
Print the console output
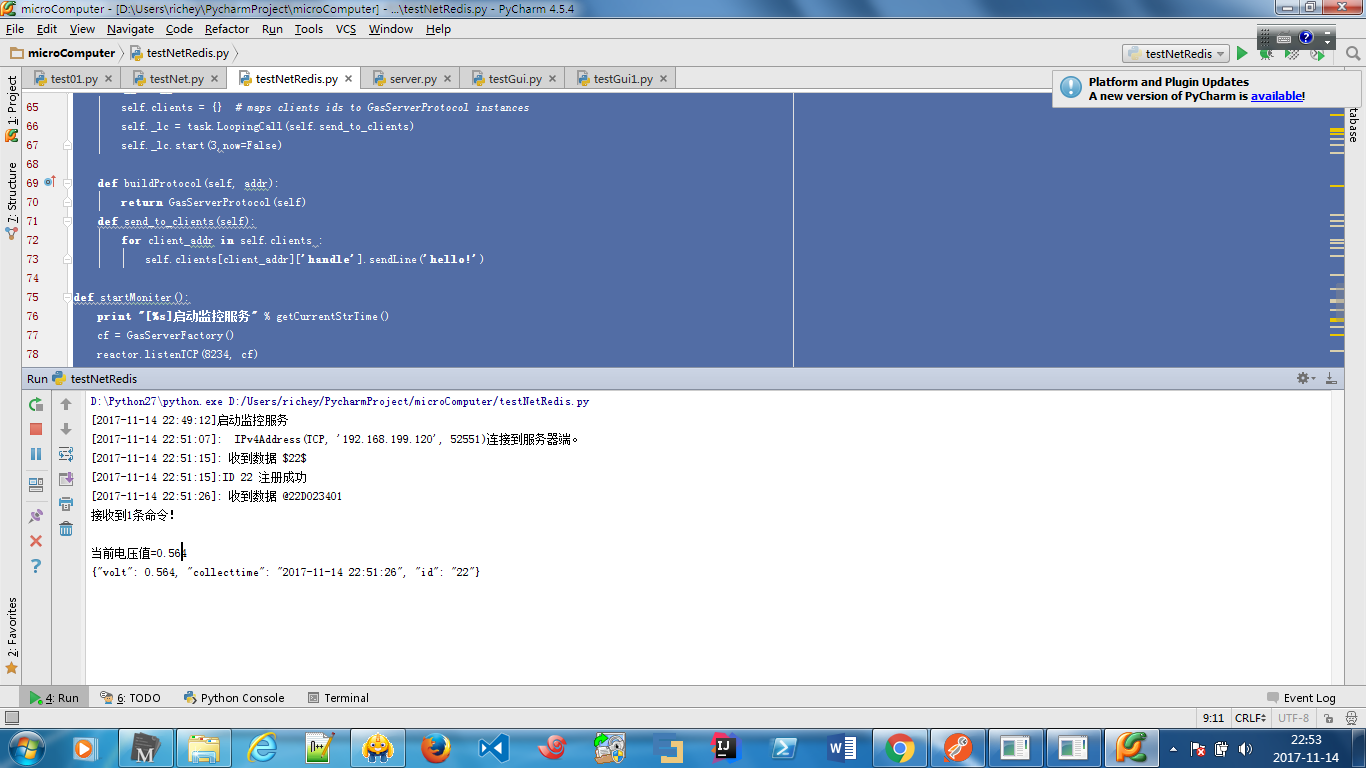tap(66, 504)
